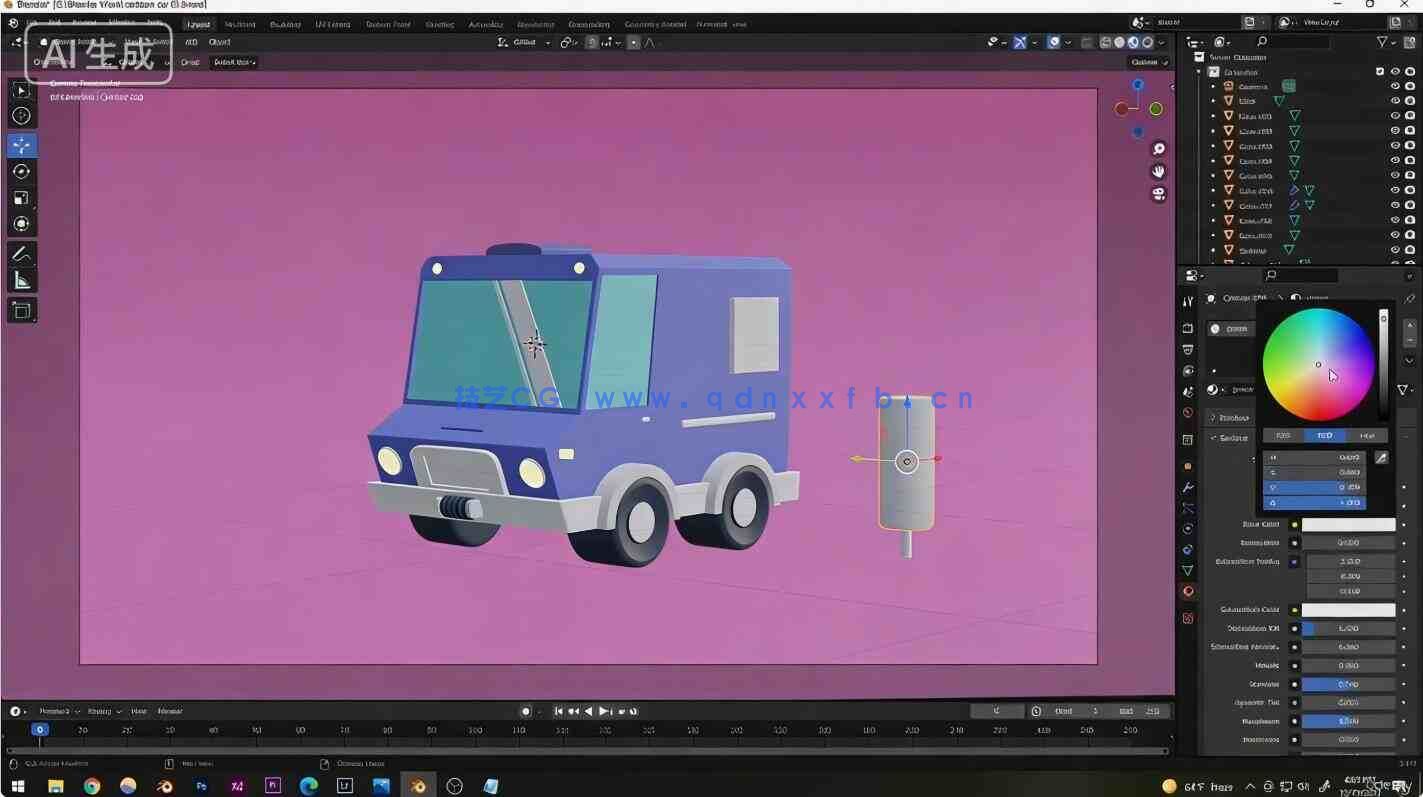This screenshot has width=1423, height=797.
Task: Switch the color picker to RGB mode
Action: (1283, 435)
